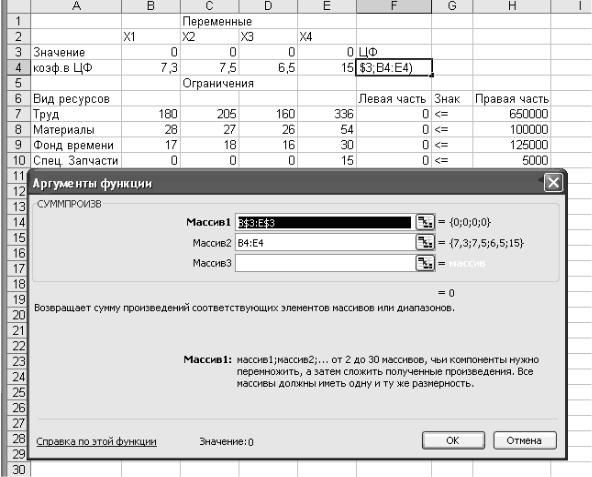
Task: Click cell X3 in row 2
Action: (x=268, y=37)
